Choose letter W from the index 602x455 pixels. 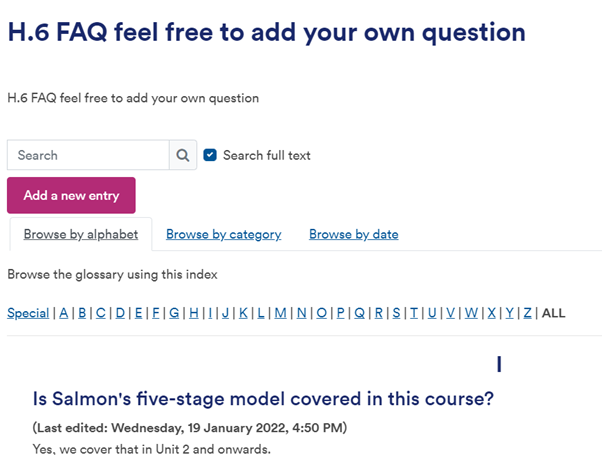click(x=471, y=313)
